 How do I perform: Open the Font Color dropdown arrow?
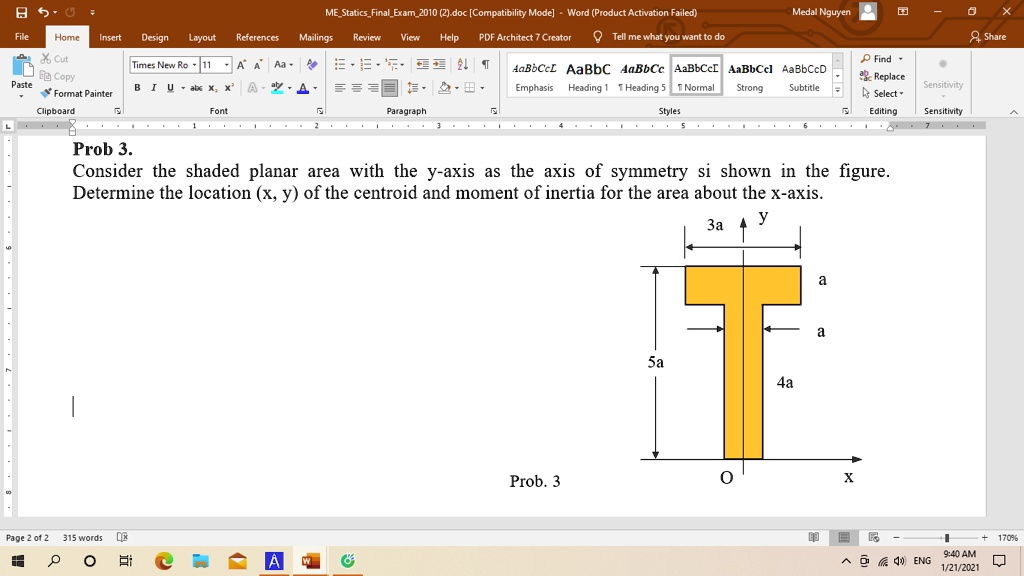[314, 88]
